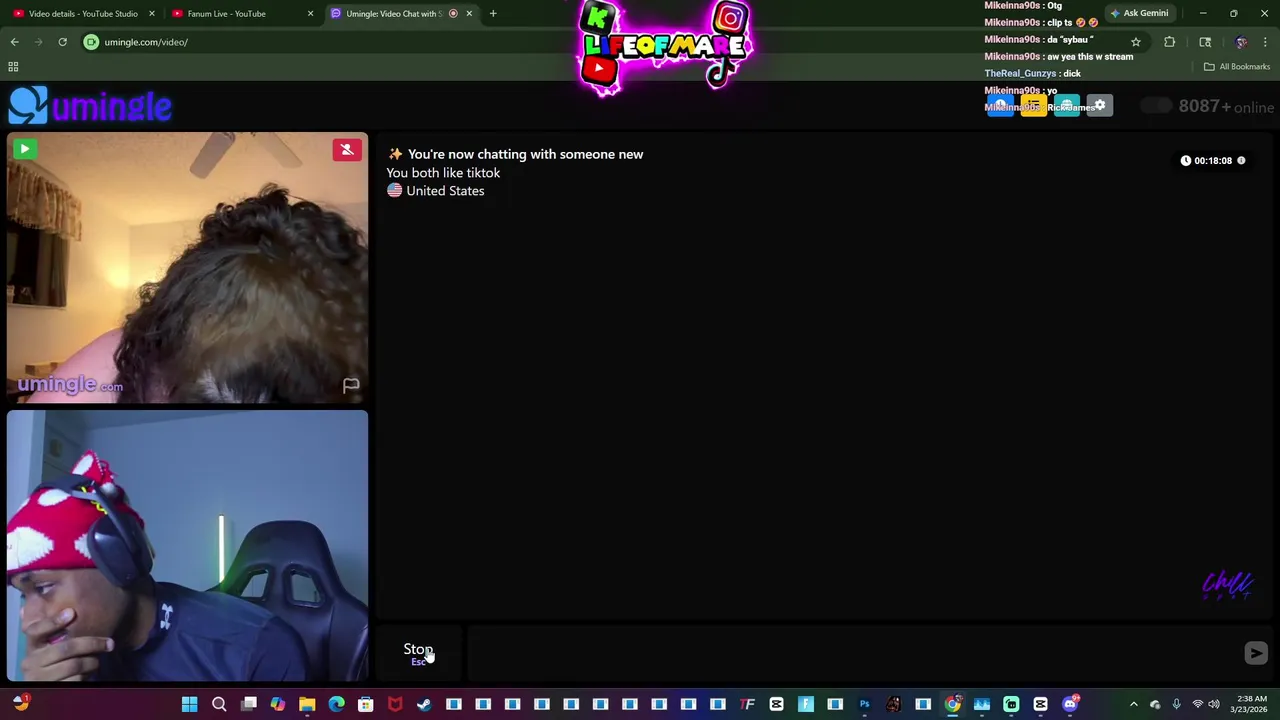Focus the chat message input field
1280x720 pixels.
click(x=855, y=653)
